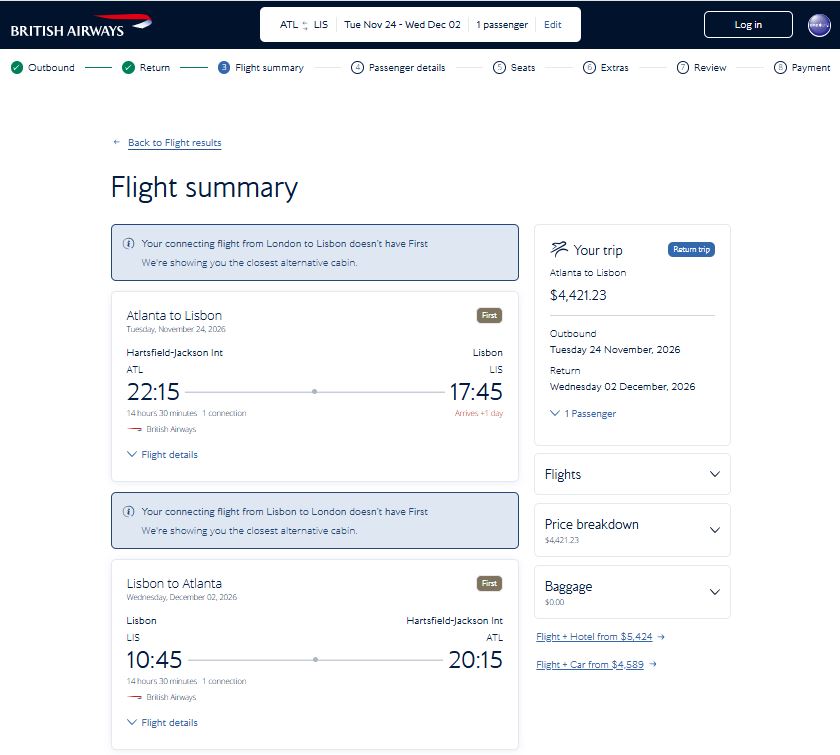The height and width of the screenshot is (755, 840).
Task: Expand Flight details for Lisbon to Atlanta
Action: click(162, 722)
